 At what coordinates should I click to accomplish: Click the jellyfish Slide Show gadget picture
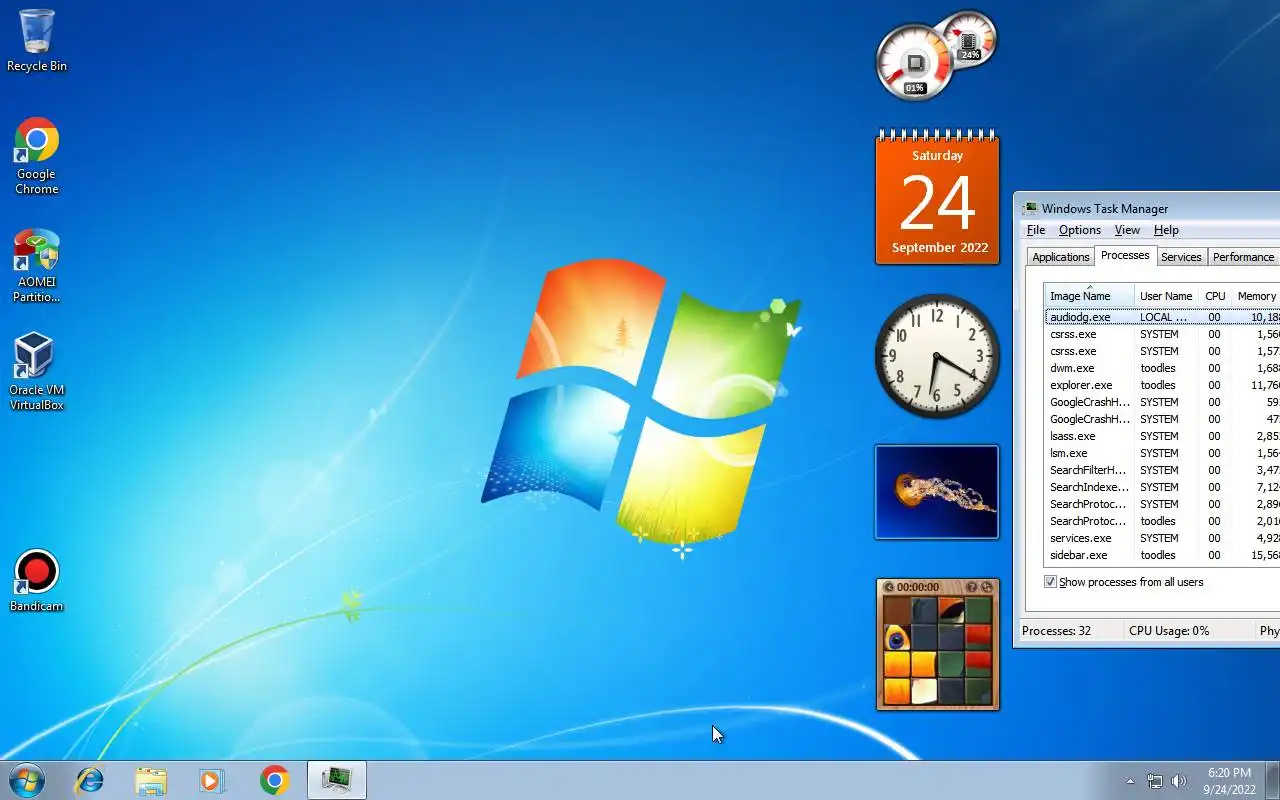pos(937,492)
